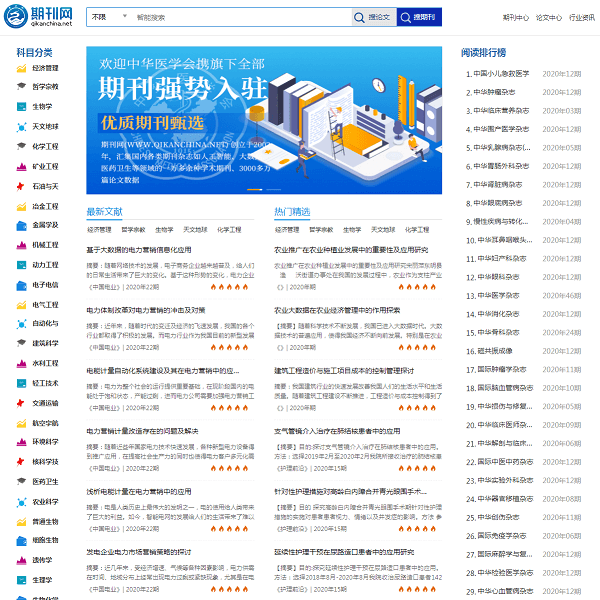Open ranked journal 中华肿瘤杂志
Viewport: 600px width, 600px height.
click(x=494, y=92)
